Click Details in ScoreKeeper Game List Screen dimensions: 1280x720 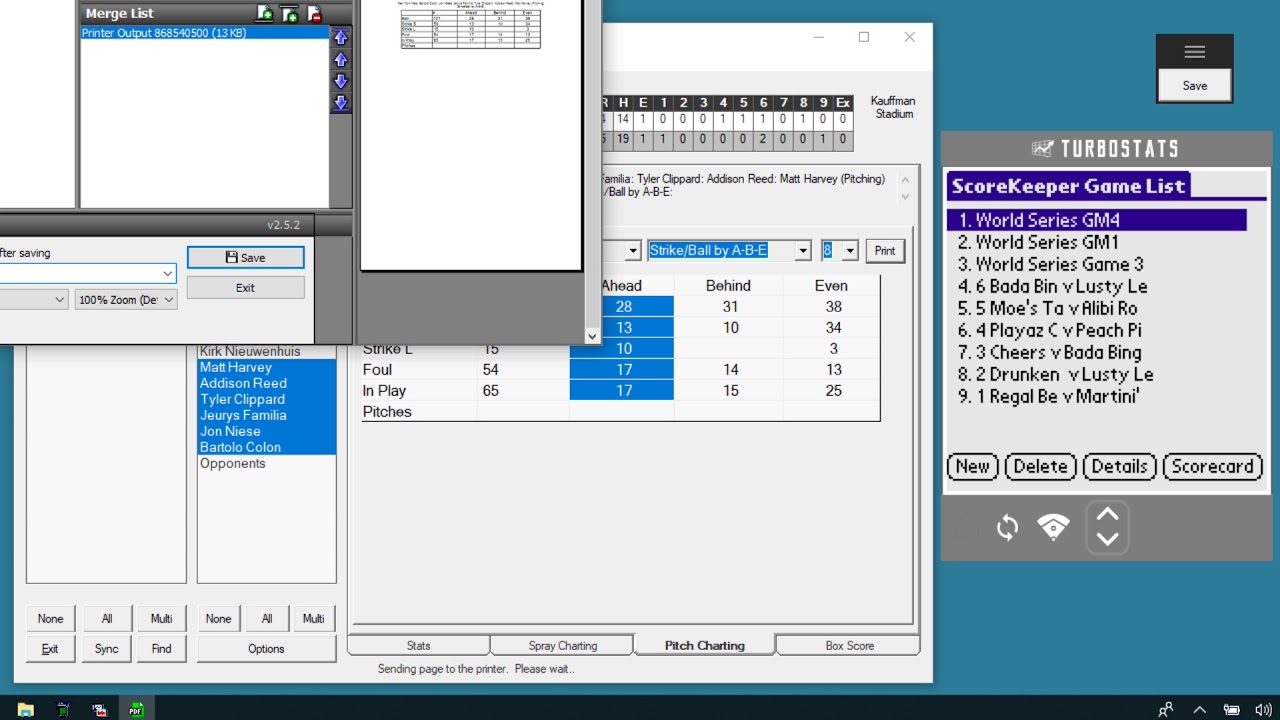tap(1120, 466)
